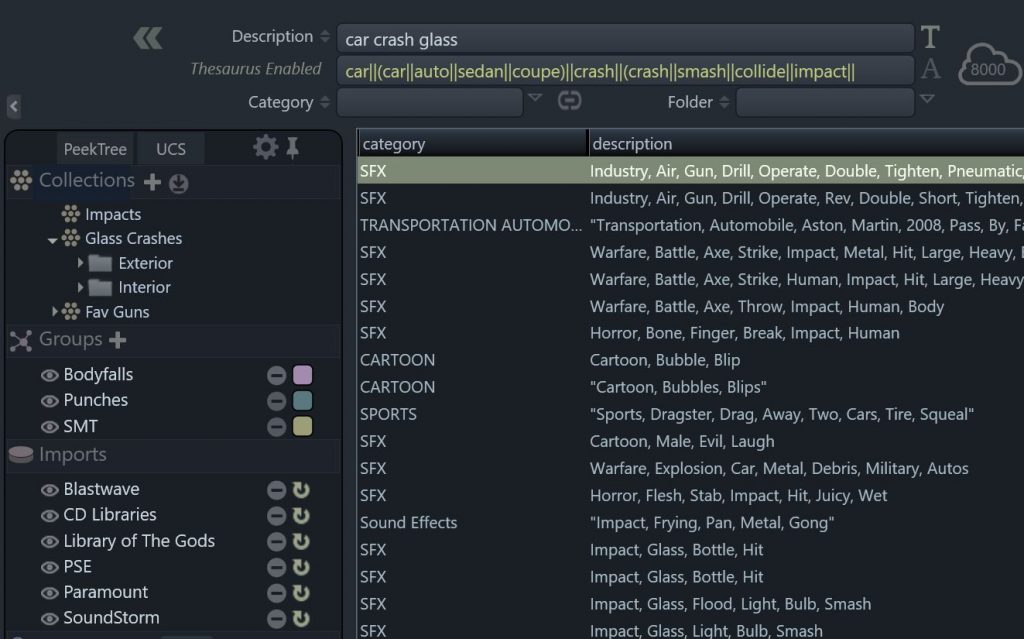Image resolution: width=1024 pixels, height=639 pixels.
Task: Collapse the Glass Crashes collection
Action: (x=52, y=239)
